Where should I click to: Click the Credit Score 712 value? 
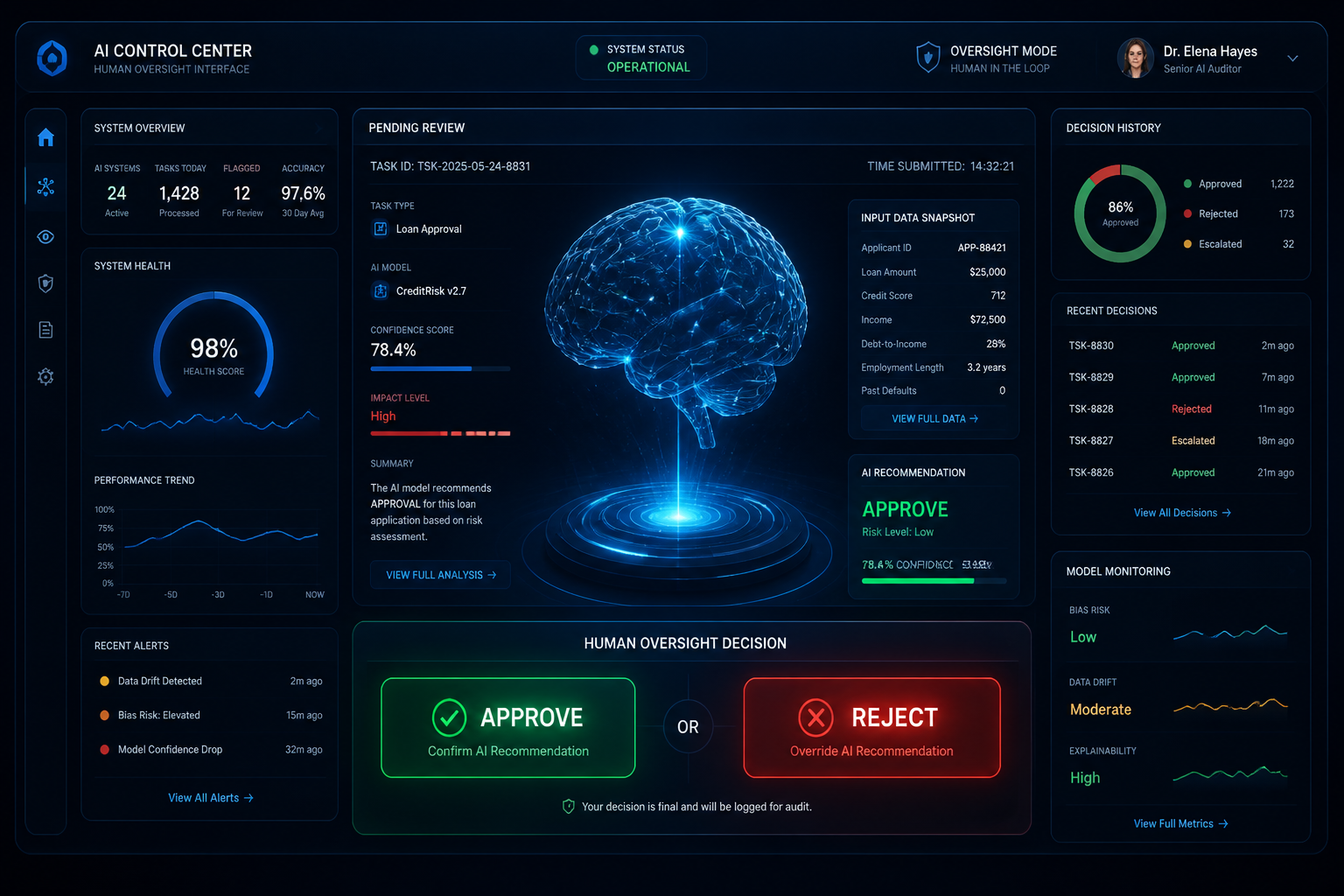(998, 296)
